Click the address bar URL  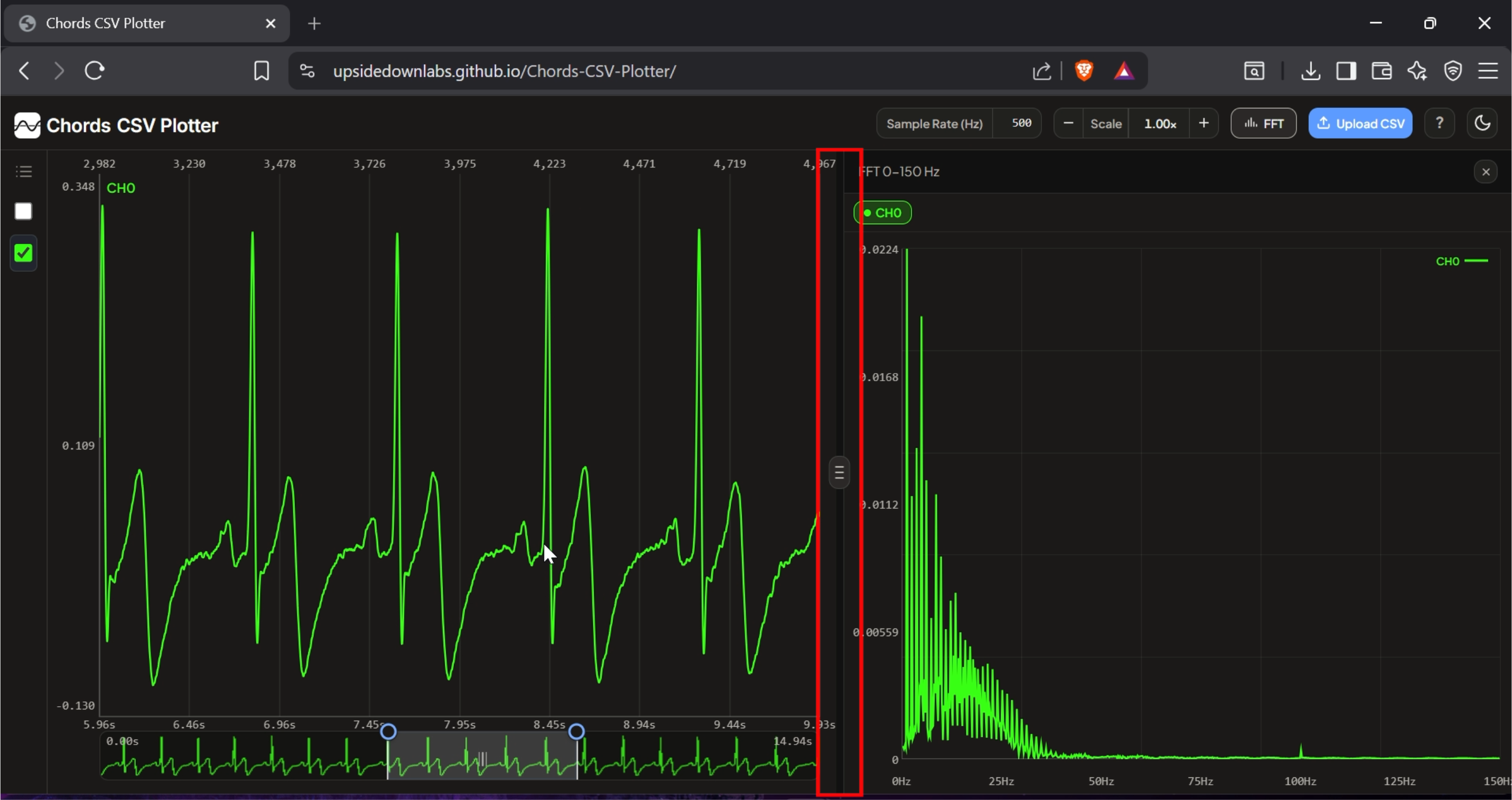pyautogui.click(x=504, y=71)
